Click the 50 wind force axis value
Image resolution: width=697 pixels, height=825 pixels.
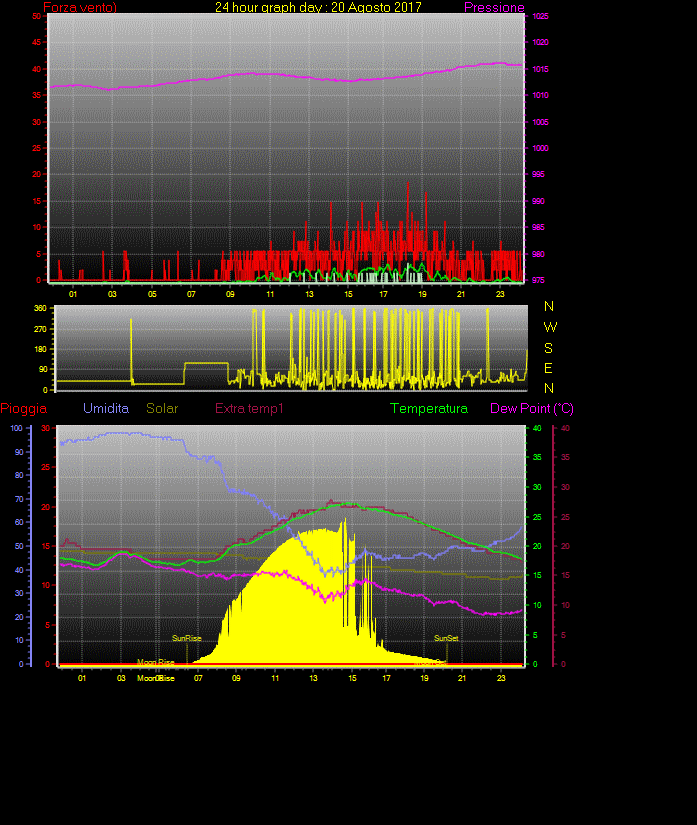click(36, 16)
